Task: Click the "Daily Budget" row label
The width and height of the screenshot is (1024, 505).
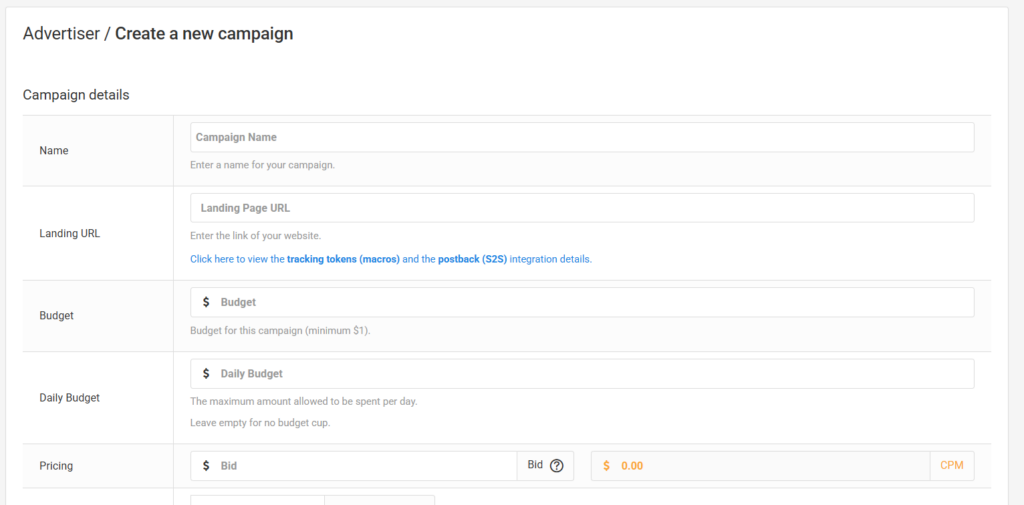Action: pos(69,397)
